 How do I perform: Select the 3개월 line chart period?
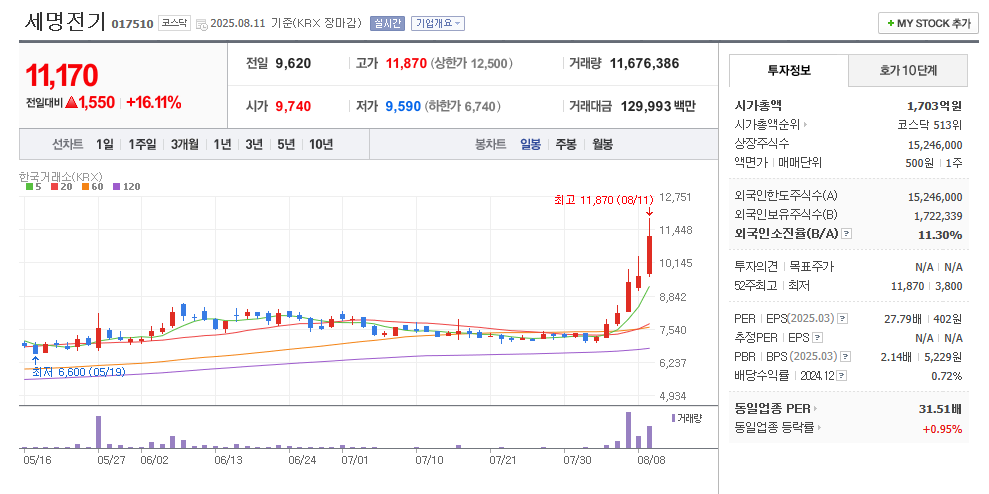(184, 144)
